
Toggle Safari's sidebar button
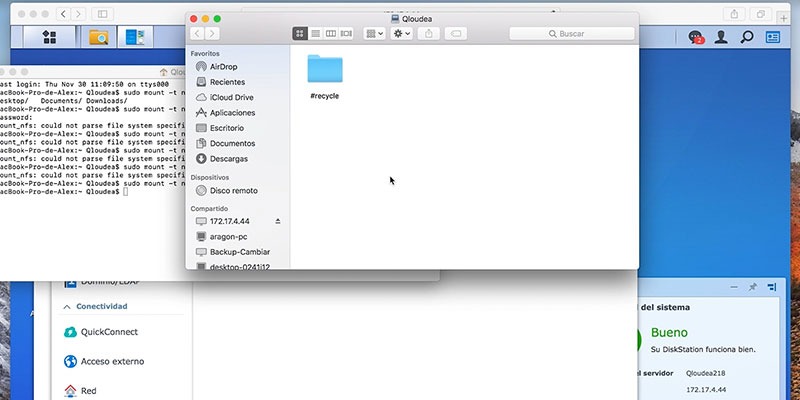pyautogui.click(x=103, y=14)
